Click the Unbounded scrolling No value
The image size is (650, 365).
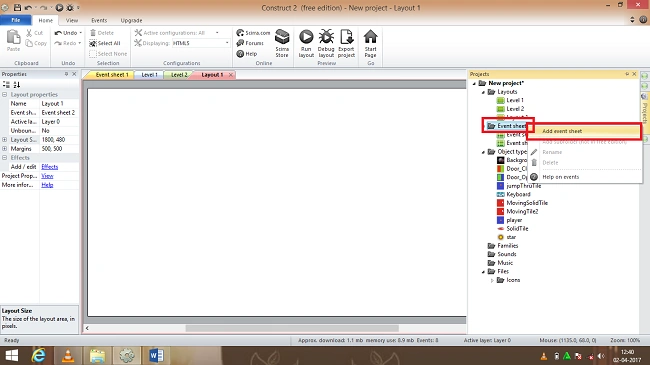(x=59, y=131)
